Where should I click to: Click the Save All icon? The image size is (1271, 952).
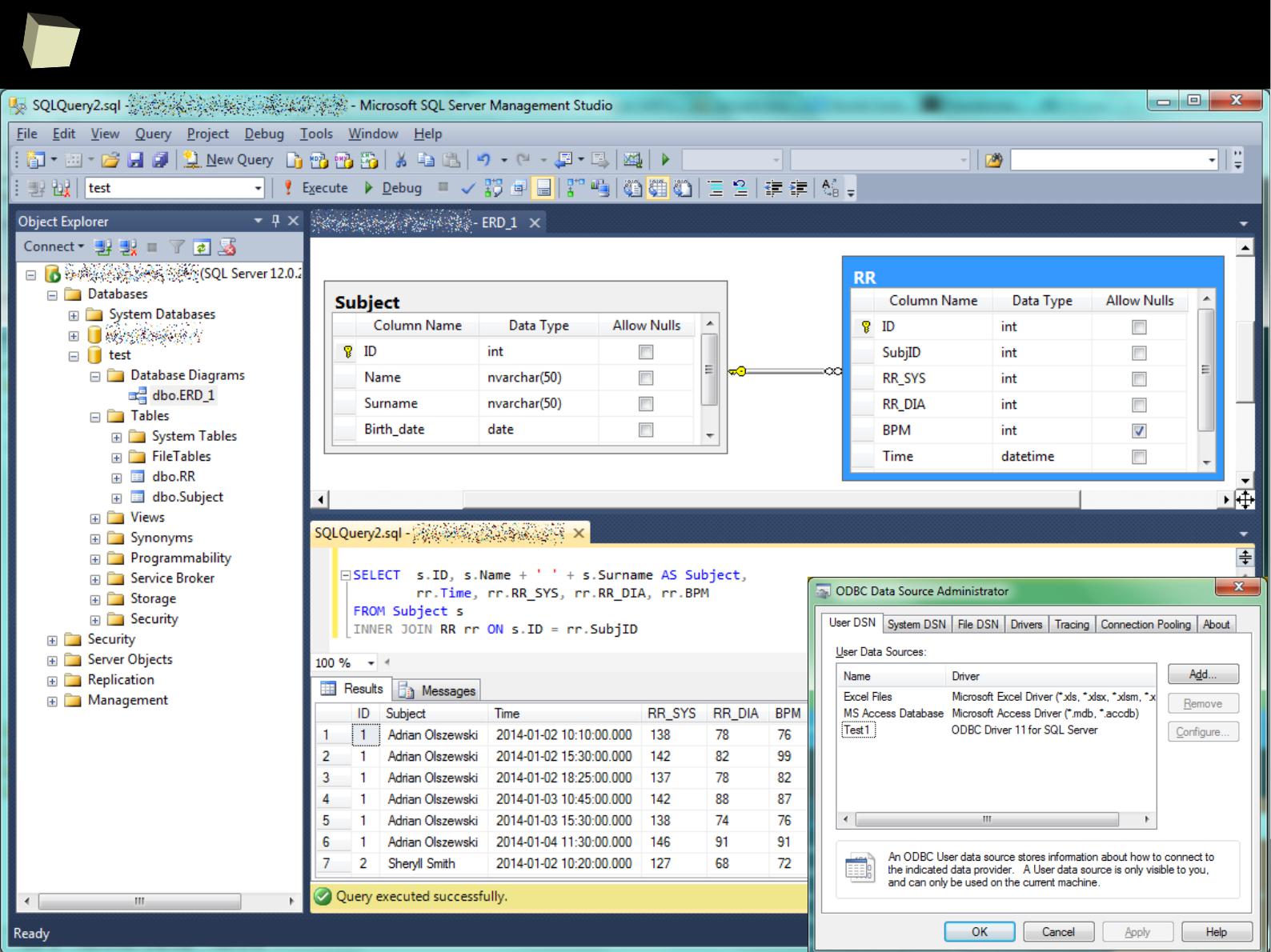coord(160,160)
